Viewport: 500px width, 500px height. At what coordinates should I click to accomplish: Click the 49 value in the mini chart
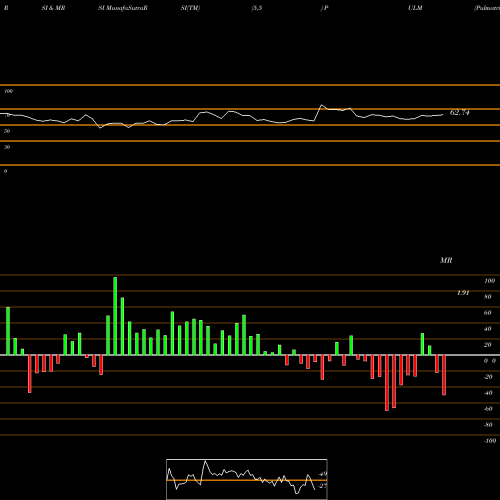tap(323, 474)
